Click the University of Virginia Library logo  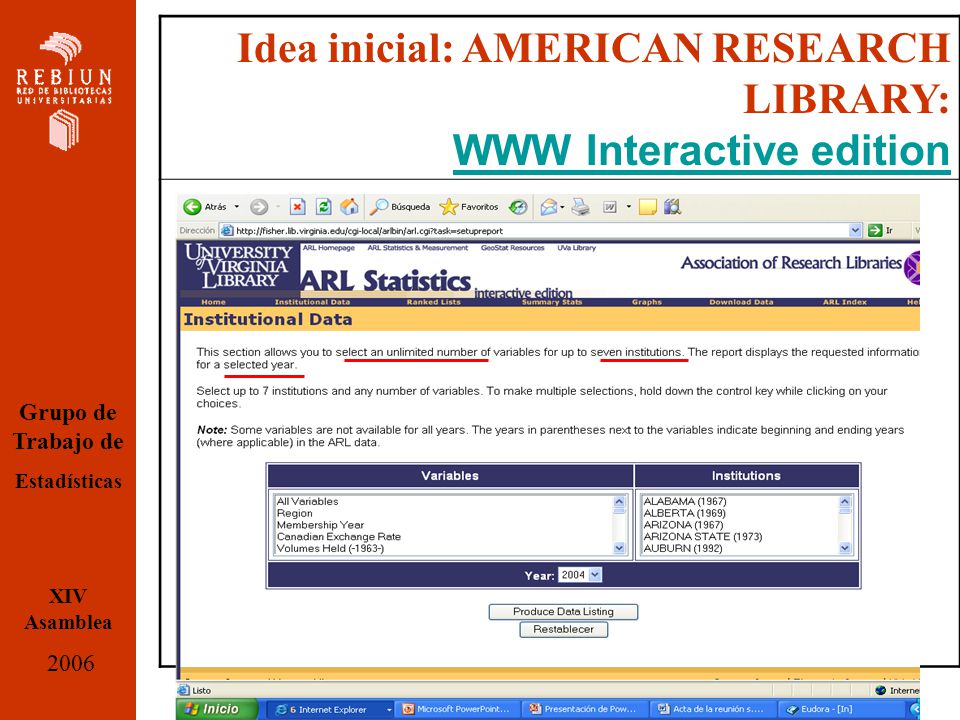[x=239, y=266]
